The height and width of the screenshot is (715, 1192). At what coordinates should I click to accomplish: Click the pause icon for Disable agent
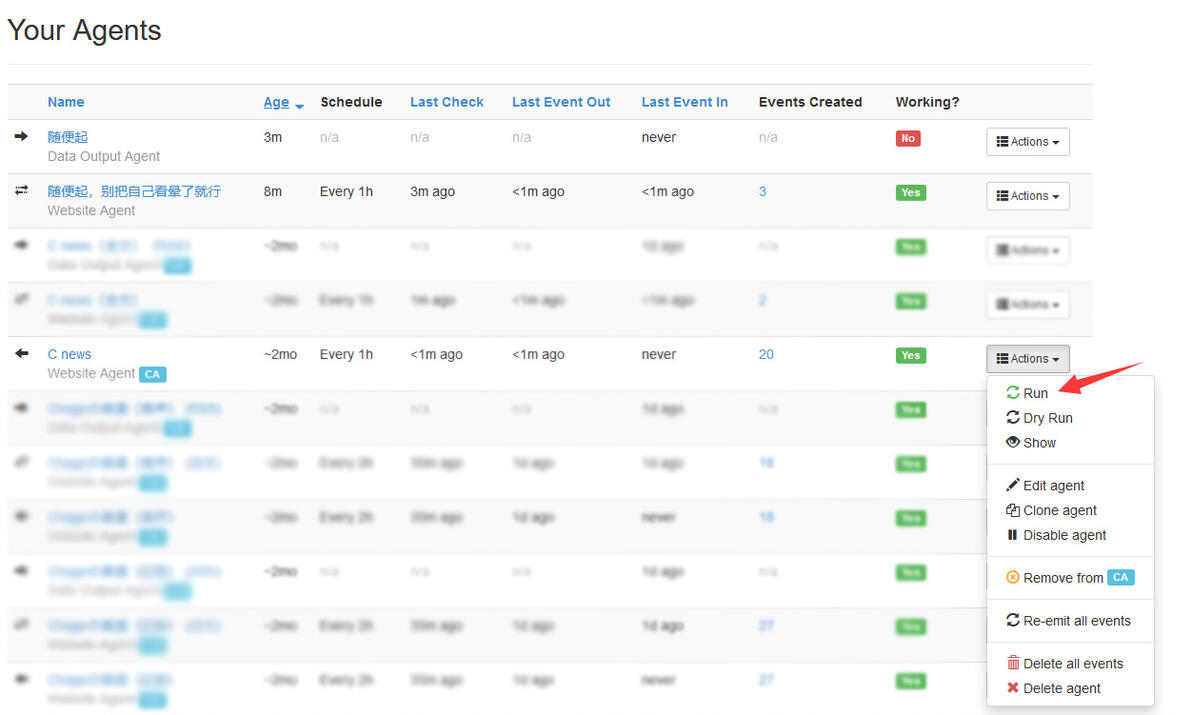point(1013,535)
